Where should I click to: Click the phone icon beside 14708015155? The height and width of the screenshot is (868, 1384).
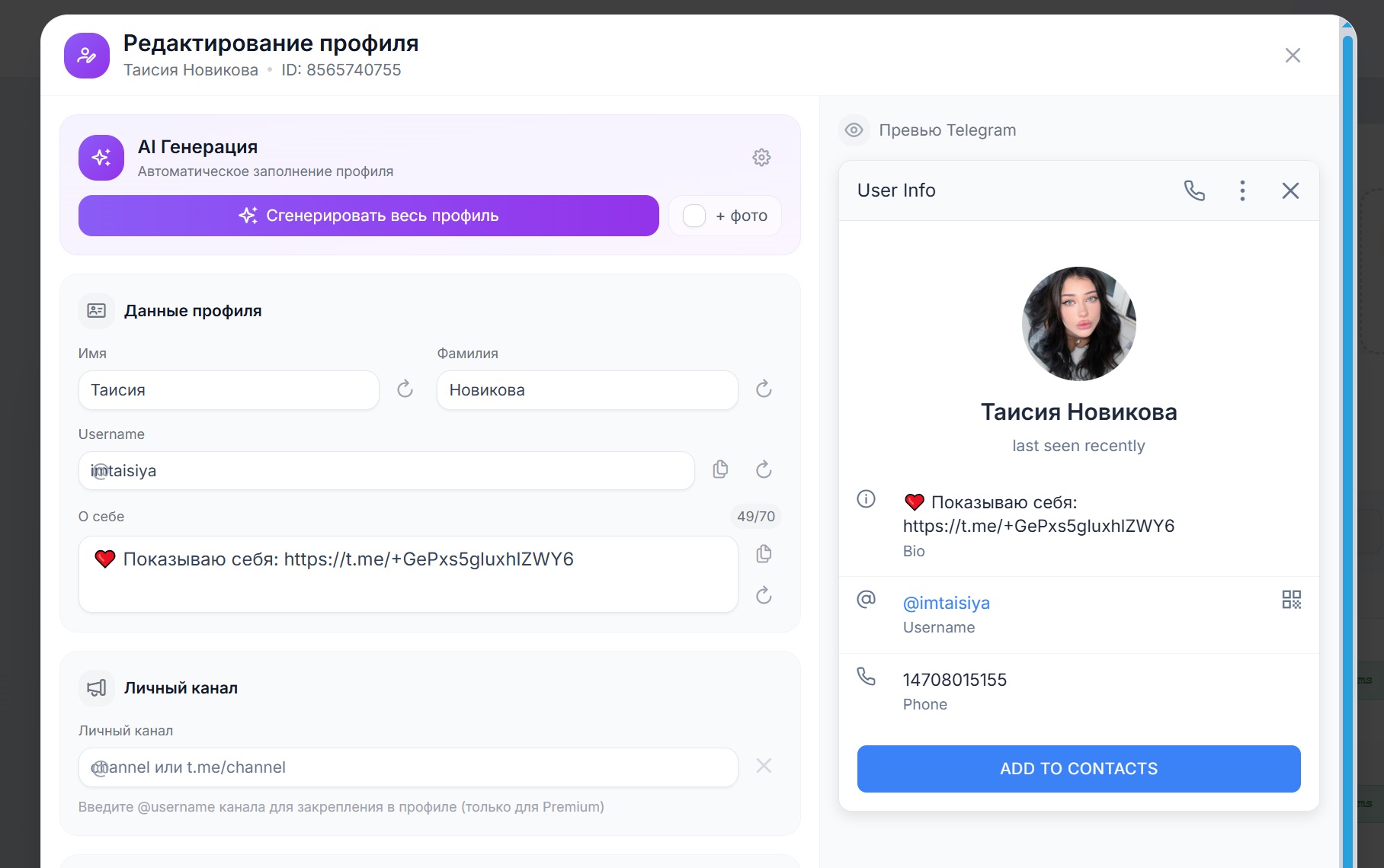pos(867,677)
